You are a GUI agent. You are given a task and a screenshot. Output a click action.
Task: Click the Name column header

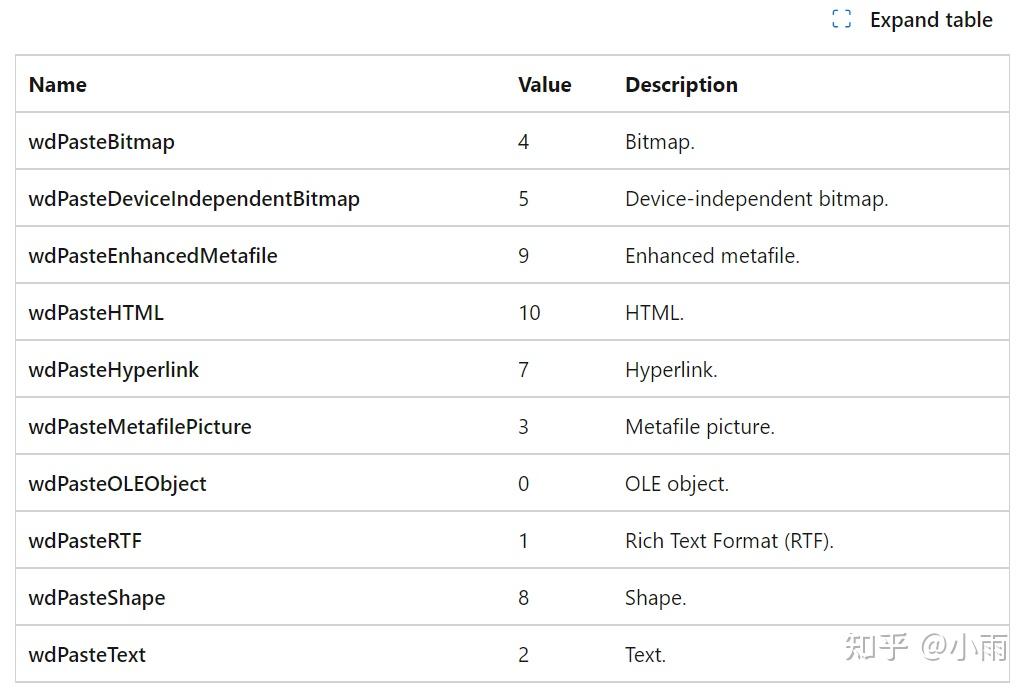tap(57, 85)
